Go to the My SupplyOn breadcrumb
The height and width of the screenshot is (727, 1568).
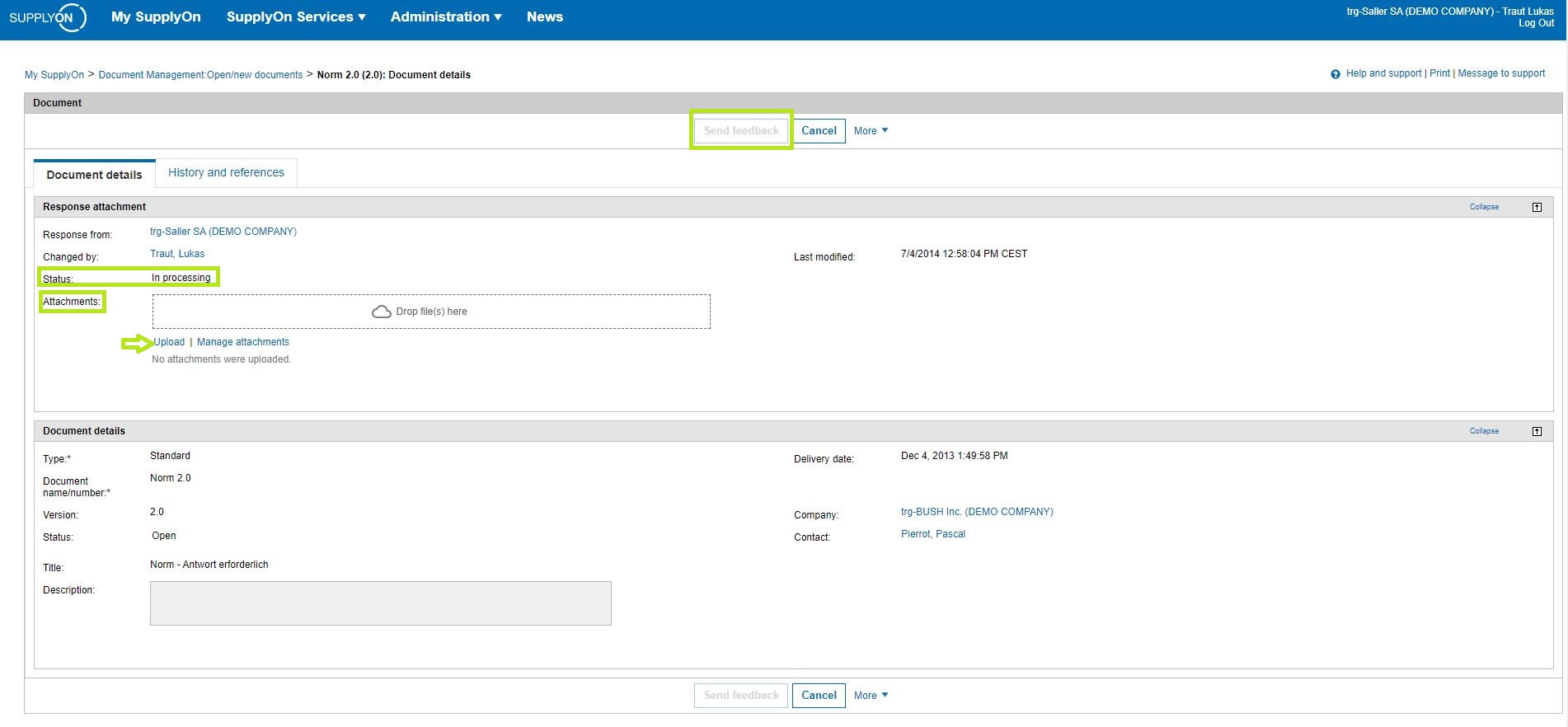pos(54,75)
